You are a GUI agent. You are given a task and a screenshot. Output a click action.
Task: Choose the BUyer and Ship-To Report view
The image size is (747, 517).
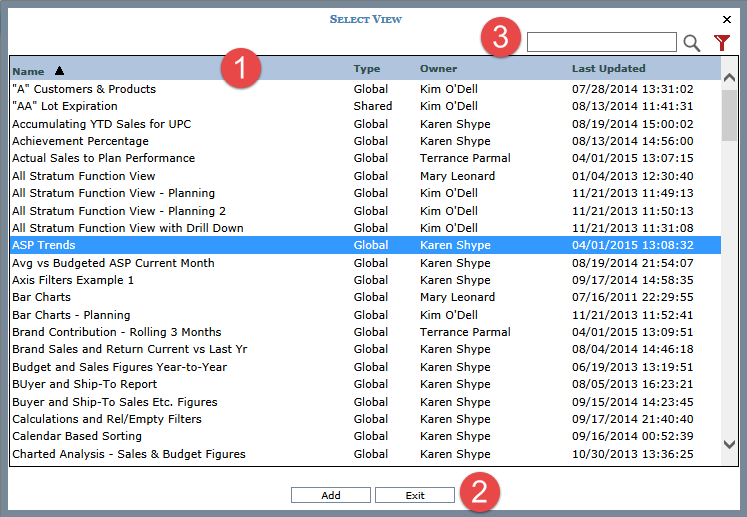(84, 384)
